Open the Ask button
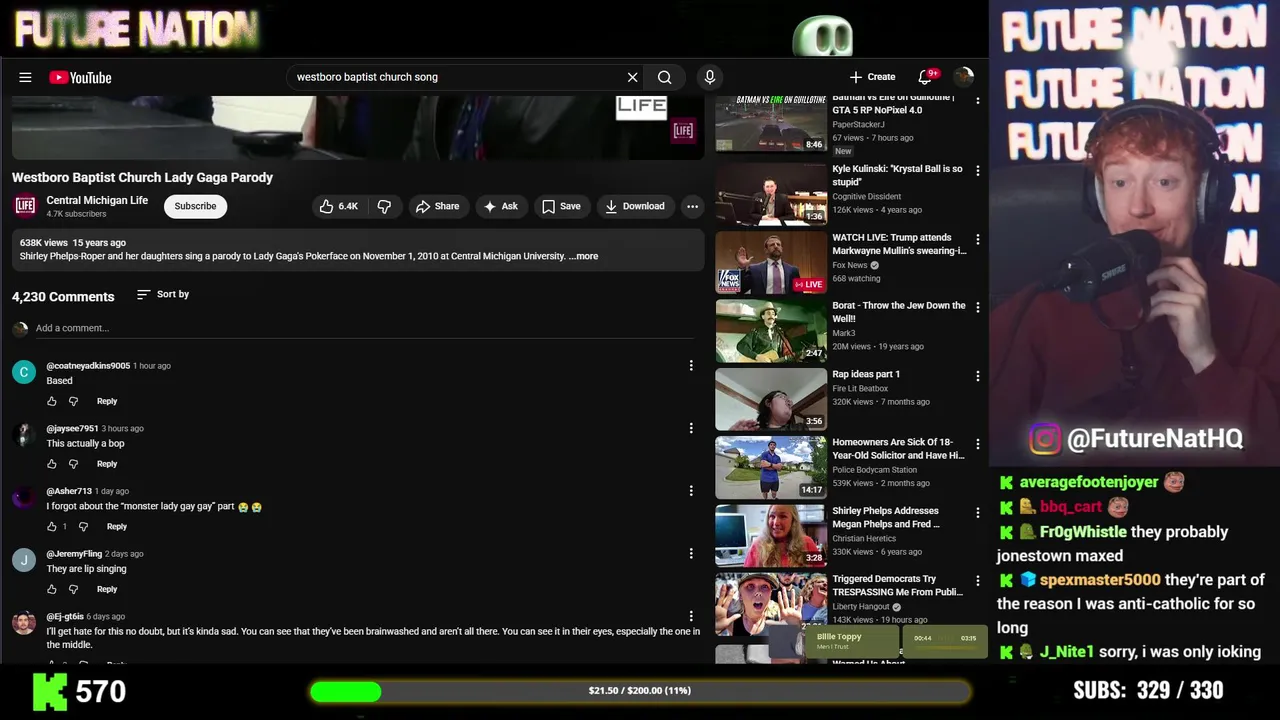Screen dimensions: 1280x720 pos(500,206)
